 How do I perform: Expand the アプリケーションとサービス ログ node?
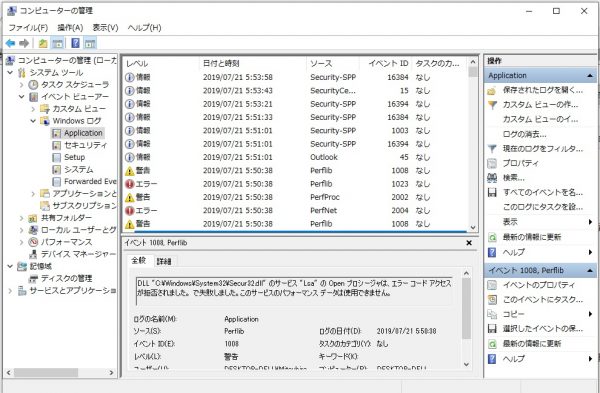pyautogui.click(x=33, y=194)
